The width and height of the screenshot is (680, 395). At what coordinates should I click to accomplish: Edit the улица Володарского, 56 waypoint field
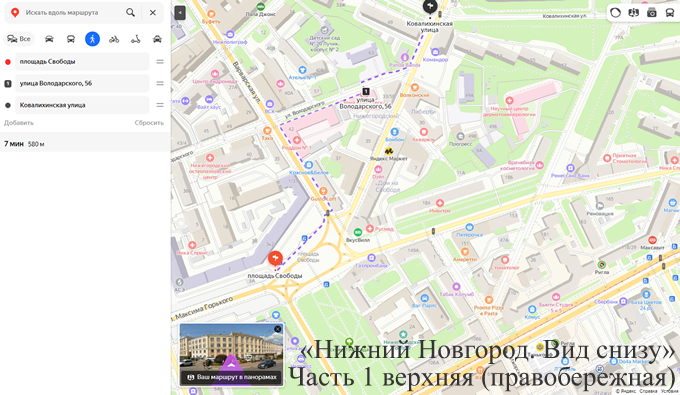tap(82, 83)
